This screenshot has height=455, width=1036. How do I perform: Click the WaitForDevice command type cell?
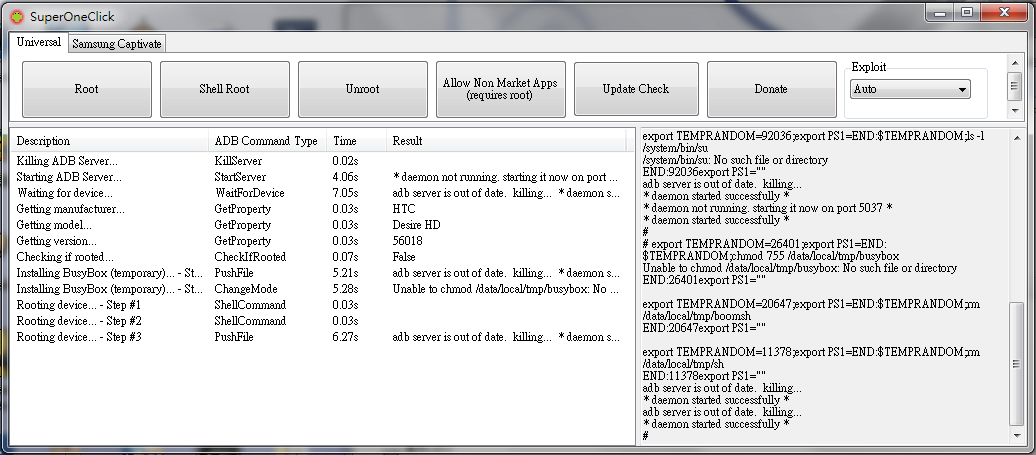250,193
